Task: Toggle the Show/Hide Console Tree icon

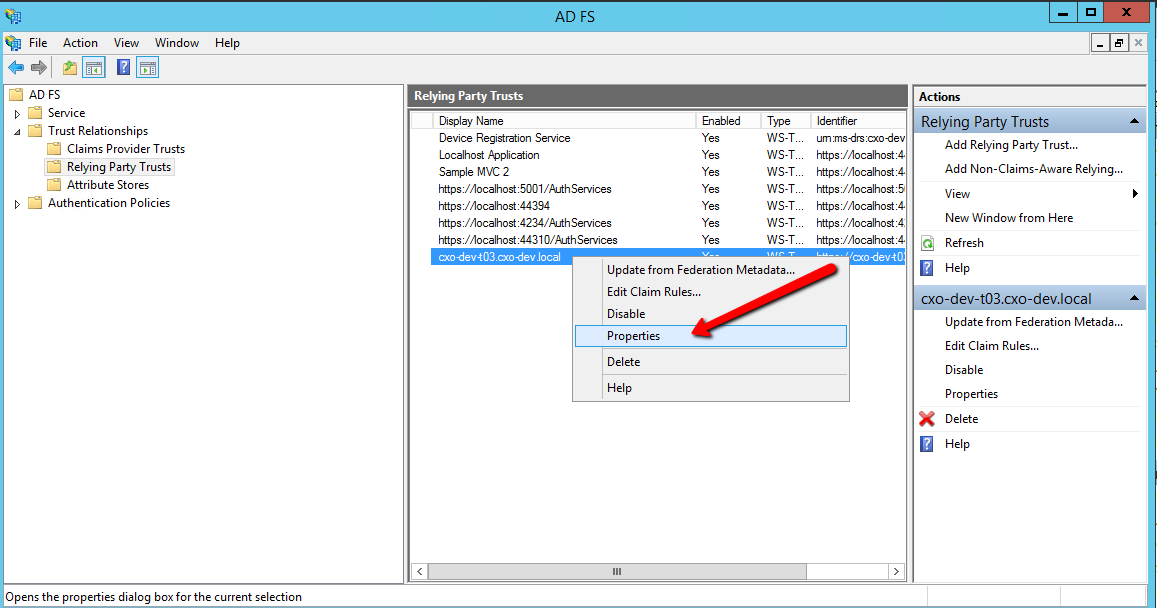Action: [94, 68]
